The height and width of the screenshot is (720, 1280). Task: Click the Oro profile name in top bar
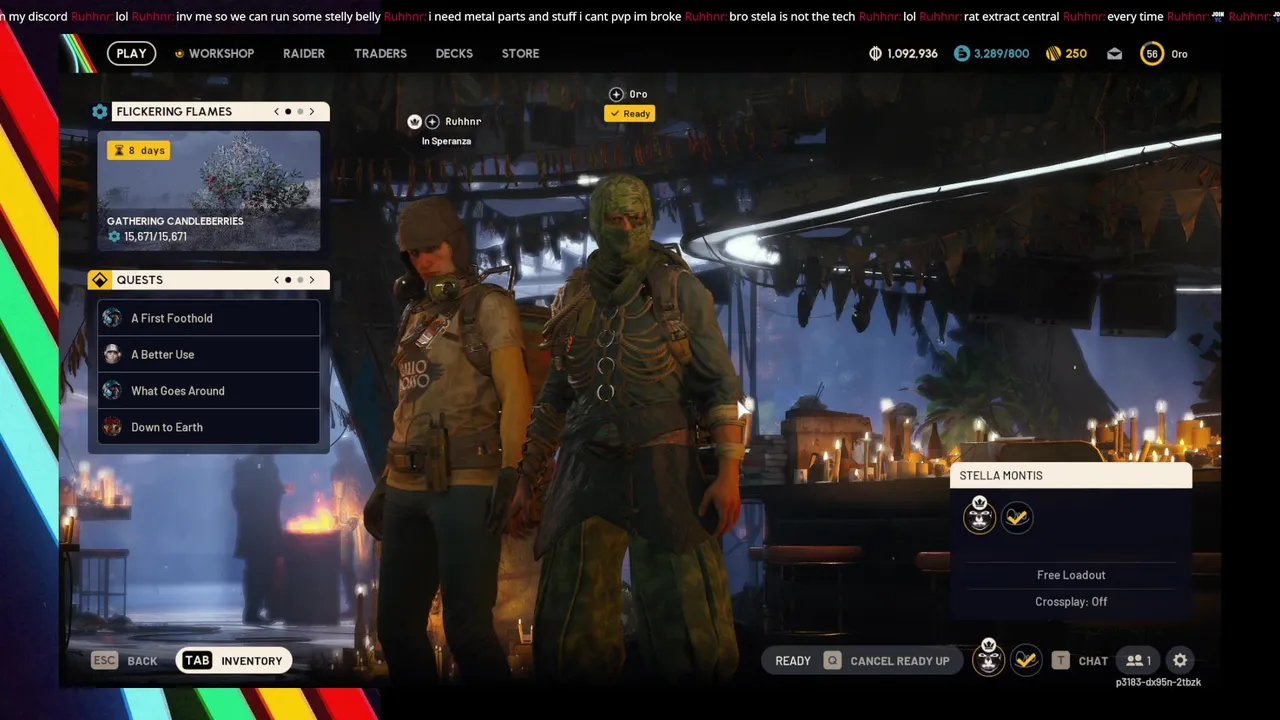(x=1180, y=54)
